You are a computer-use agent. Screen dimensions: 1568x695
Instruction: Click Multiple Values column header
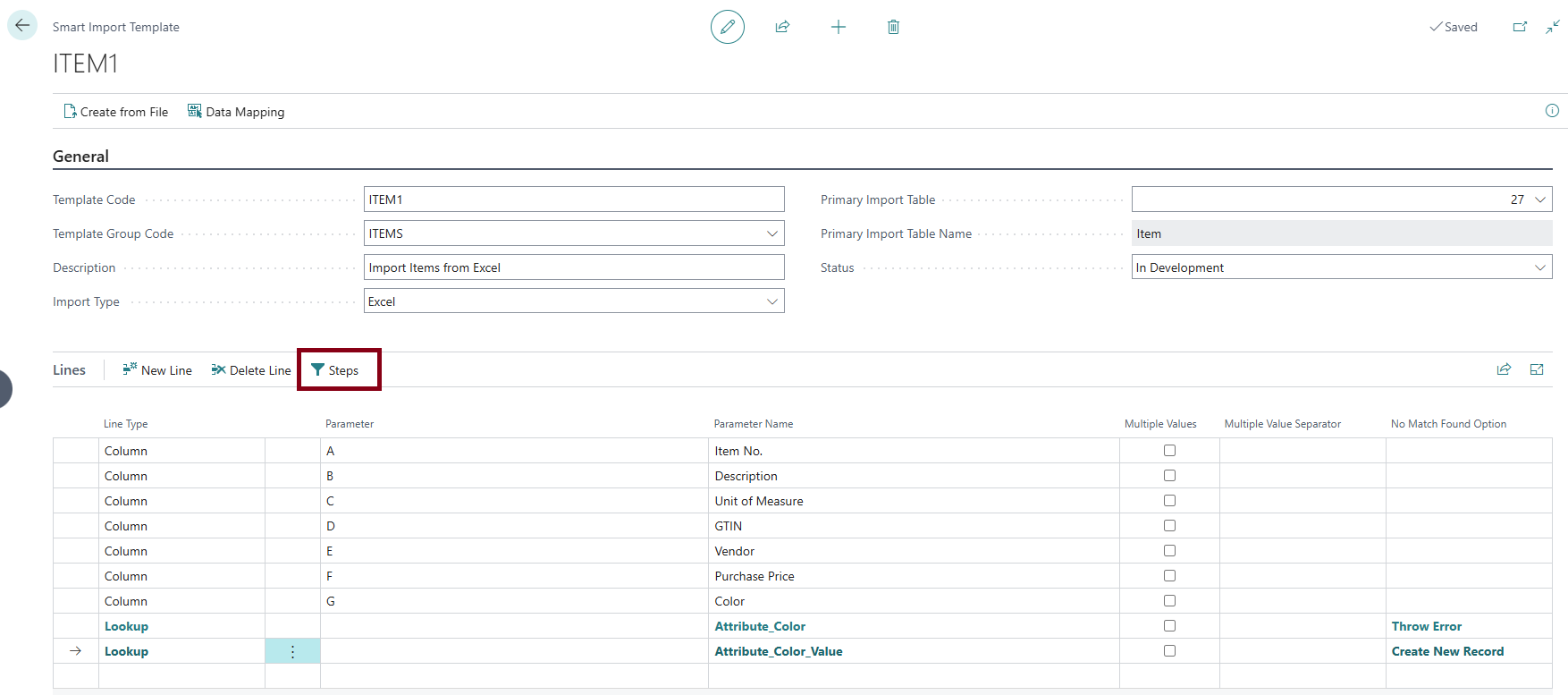(x=1160, y=424)
